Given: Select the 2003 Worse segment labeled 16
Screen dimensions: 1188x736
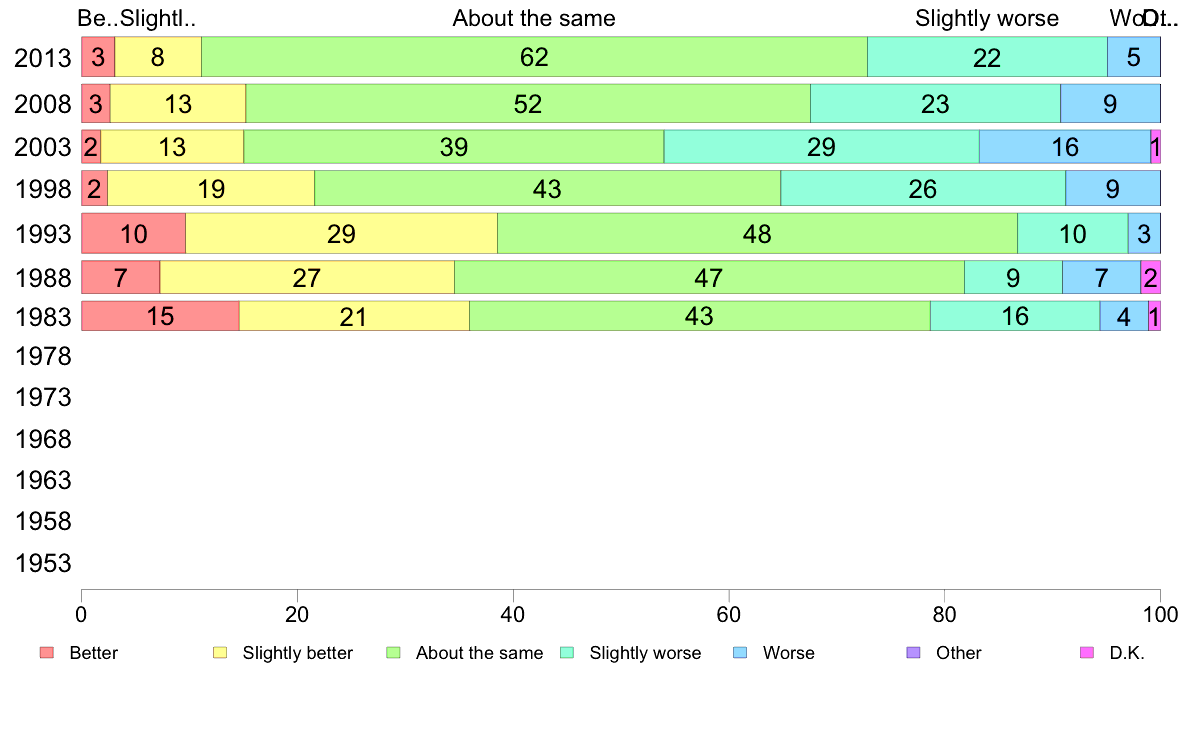Looking at the screenshot, I should 1065,147.
